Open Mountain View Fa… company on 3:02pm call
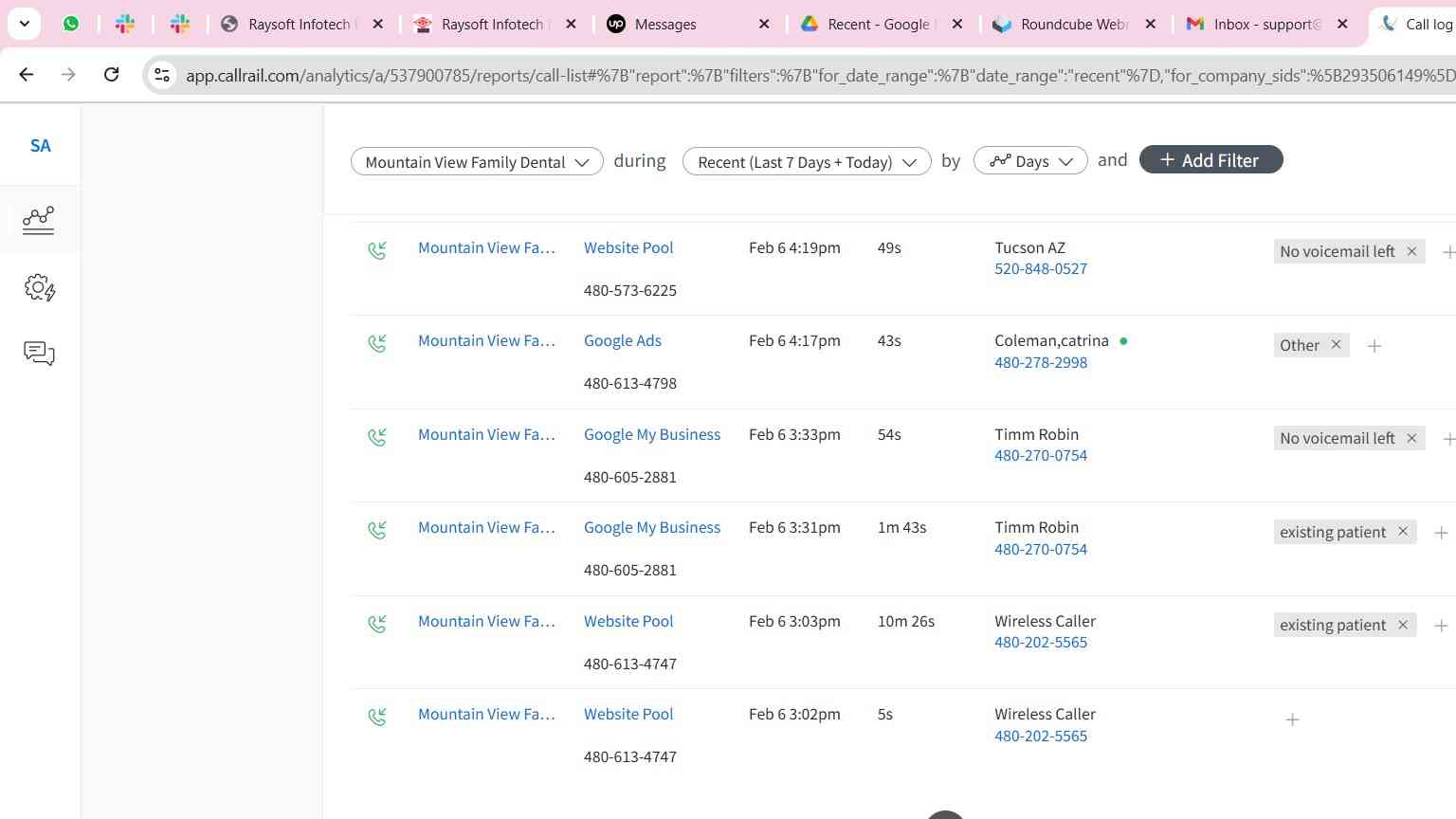1456x819 pixels. [486, 714]
